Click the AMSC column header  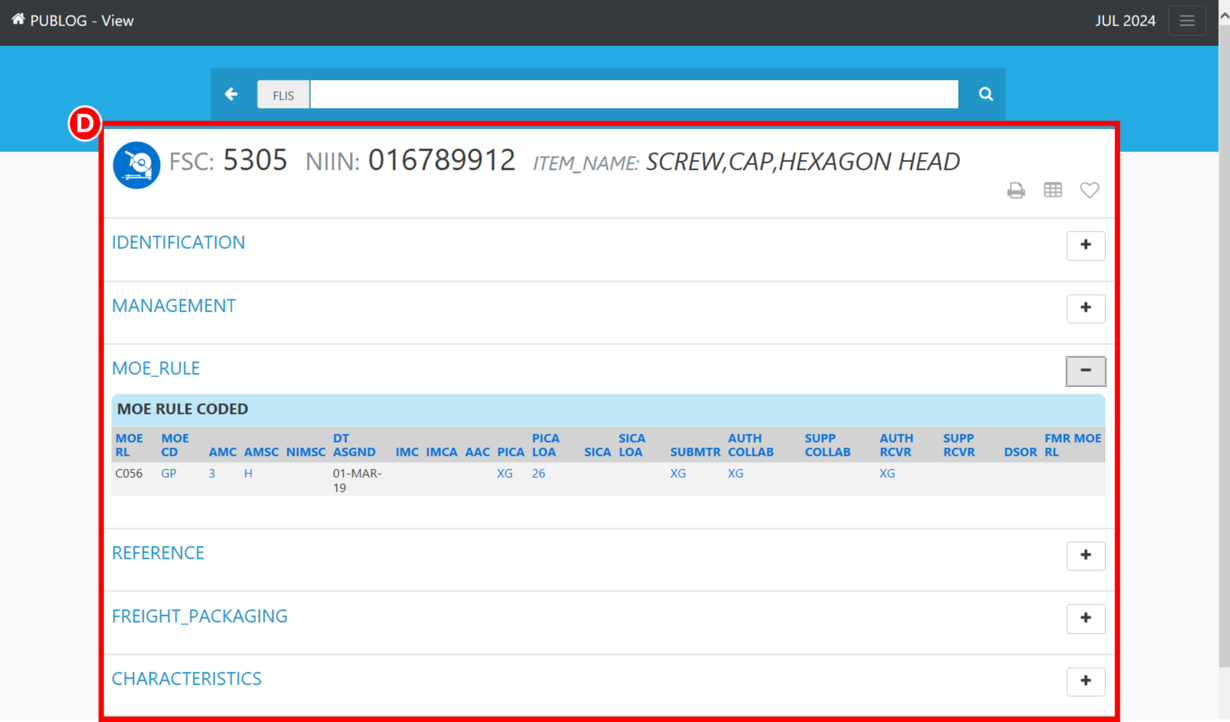pyautogui.click(x=261, y=452)
